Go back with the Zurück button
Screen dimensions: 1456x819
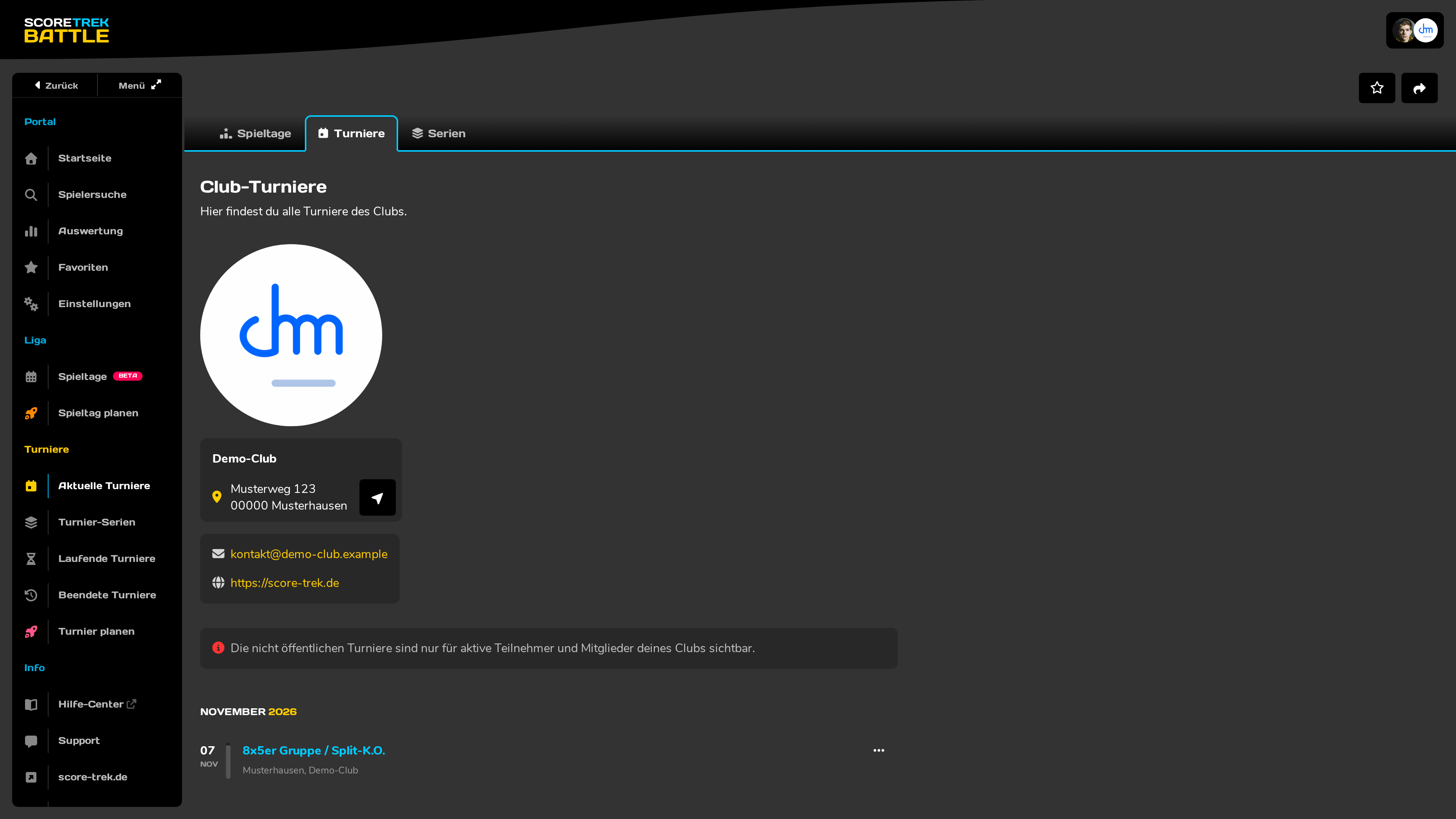coord(55,85)
